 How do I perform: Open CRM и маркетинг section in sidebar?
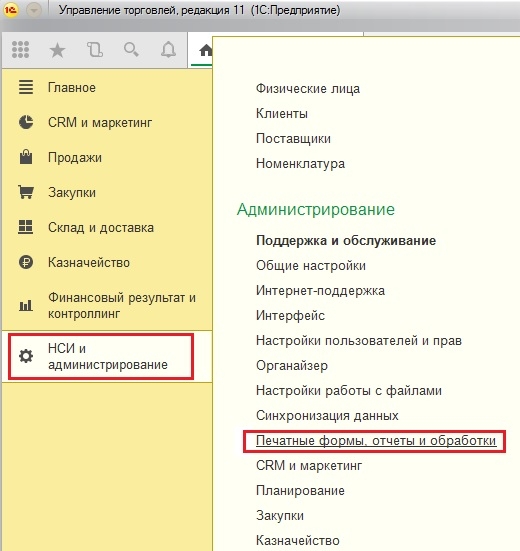pos(100,123)
